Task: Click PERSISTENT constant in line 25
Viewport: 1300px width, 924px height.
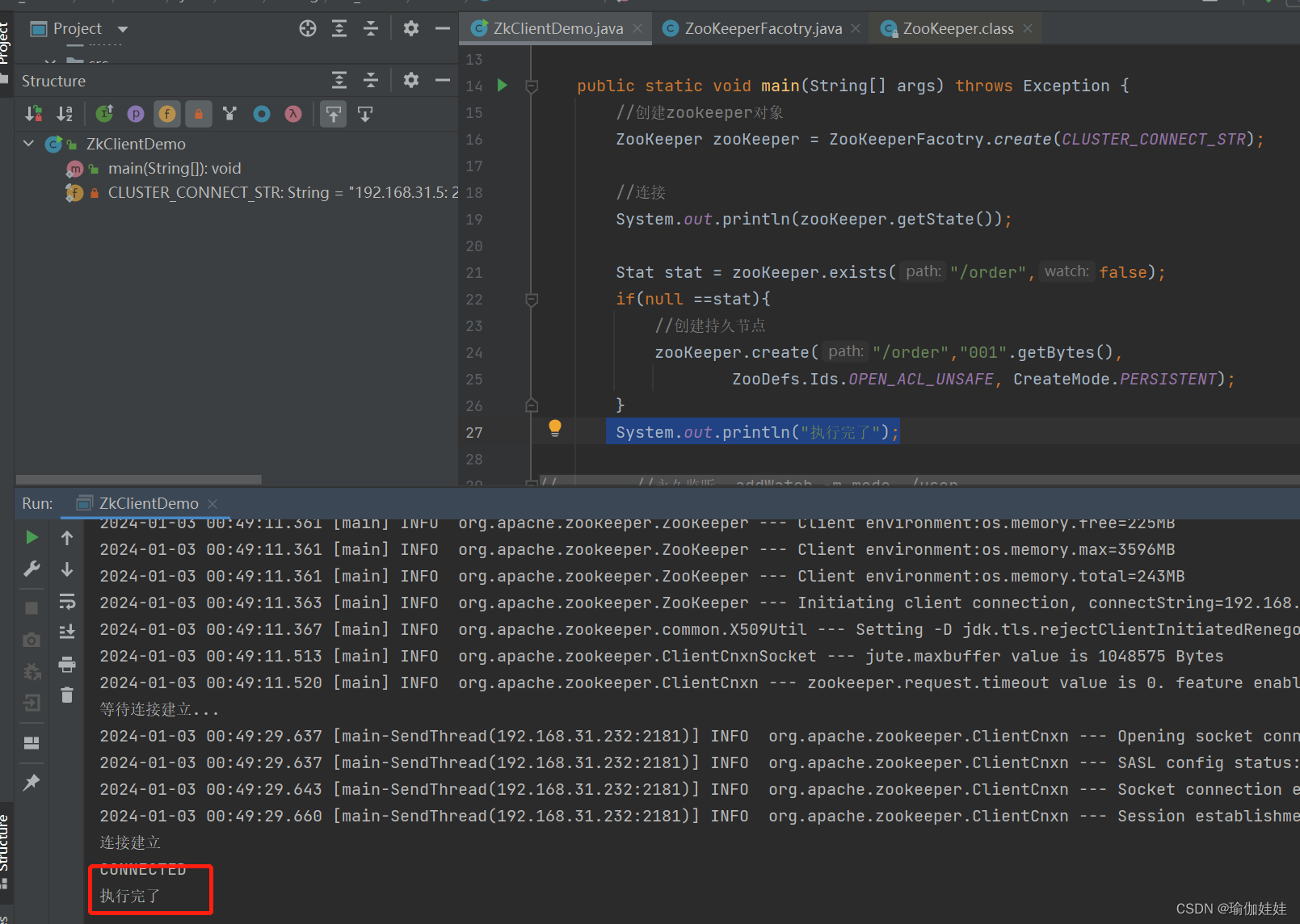Action: (1168, 379)
